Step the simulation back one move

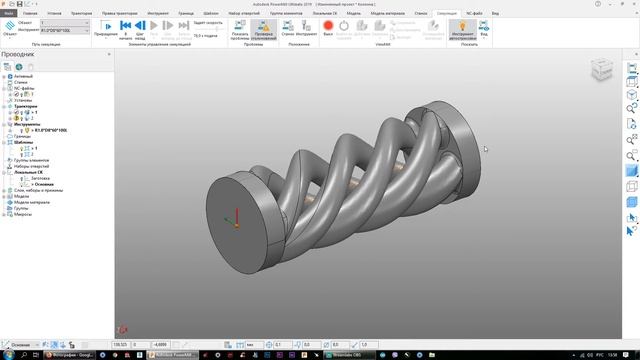140,29
